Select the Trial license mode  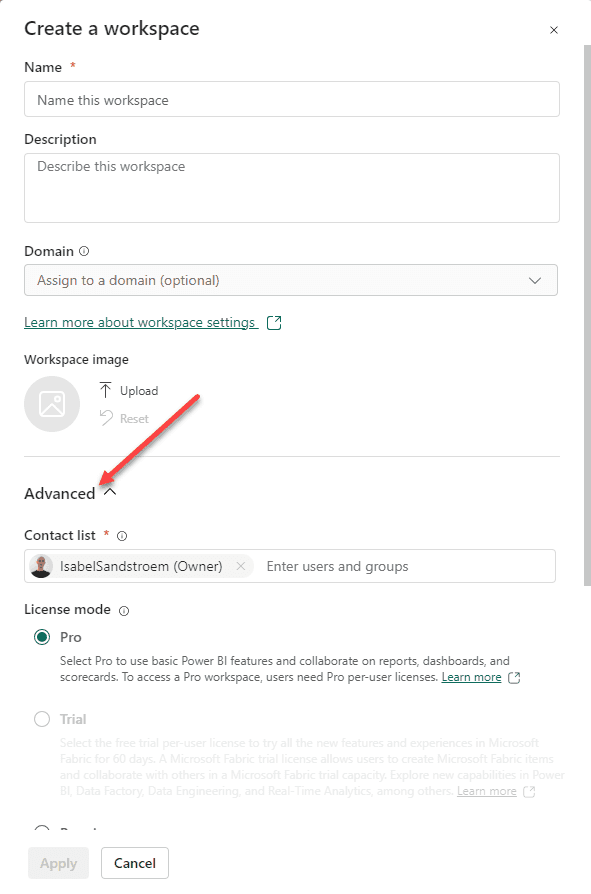(42, 719)
